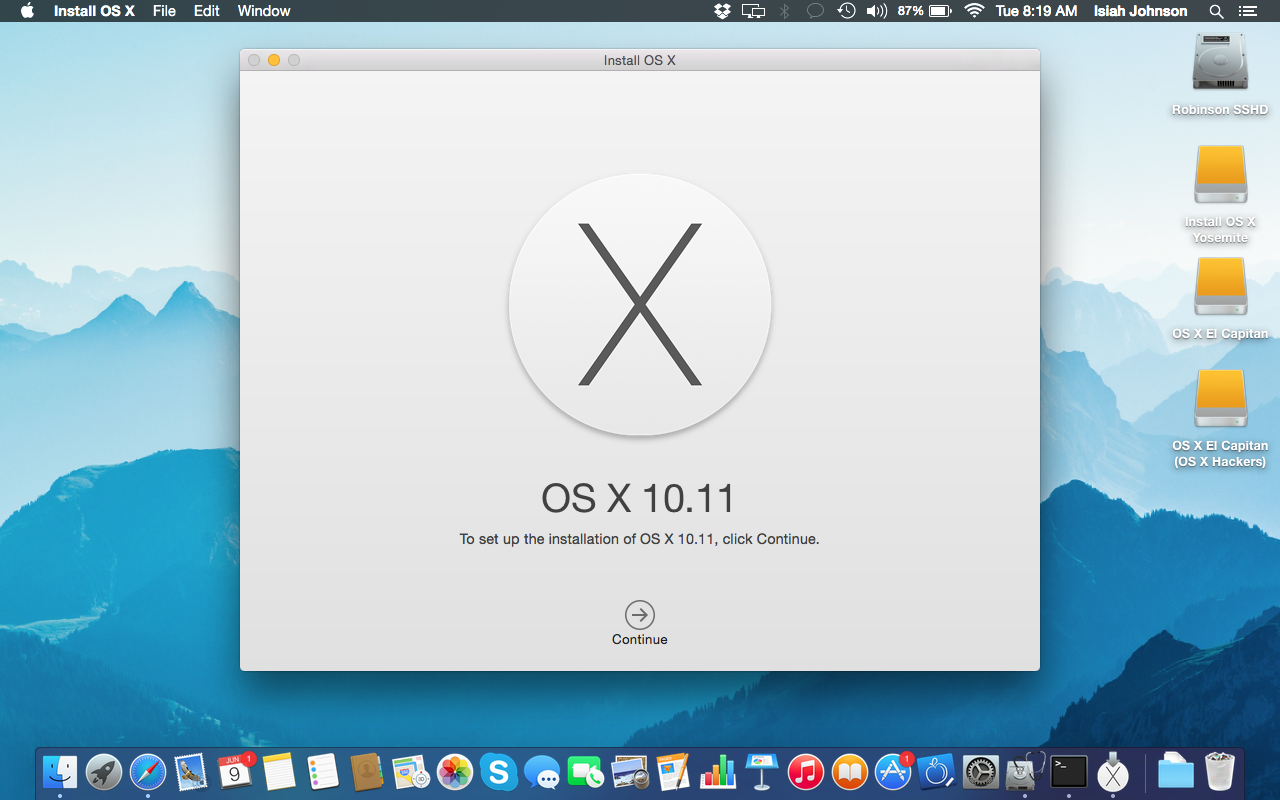The height and width of the screenshot is (800, 1280).
Task: Click the clock showing Tue 8:19 AM
Action: [1037, 11]
